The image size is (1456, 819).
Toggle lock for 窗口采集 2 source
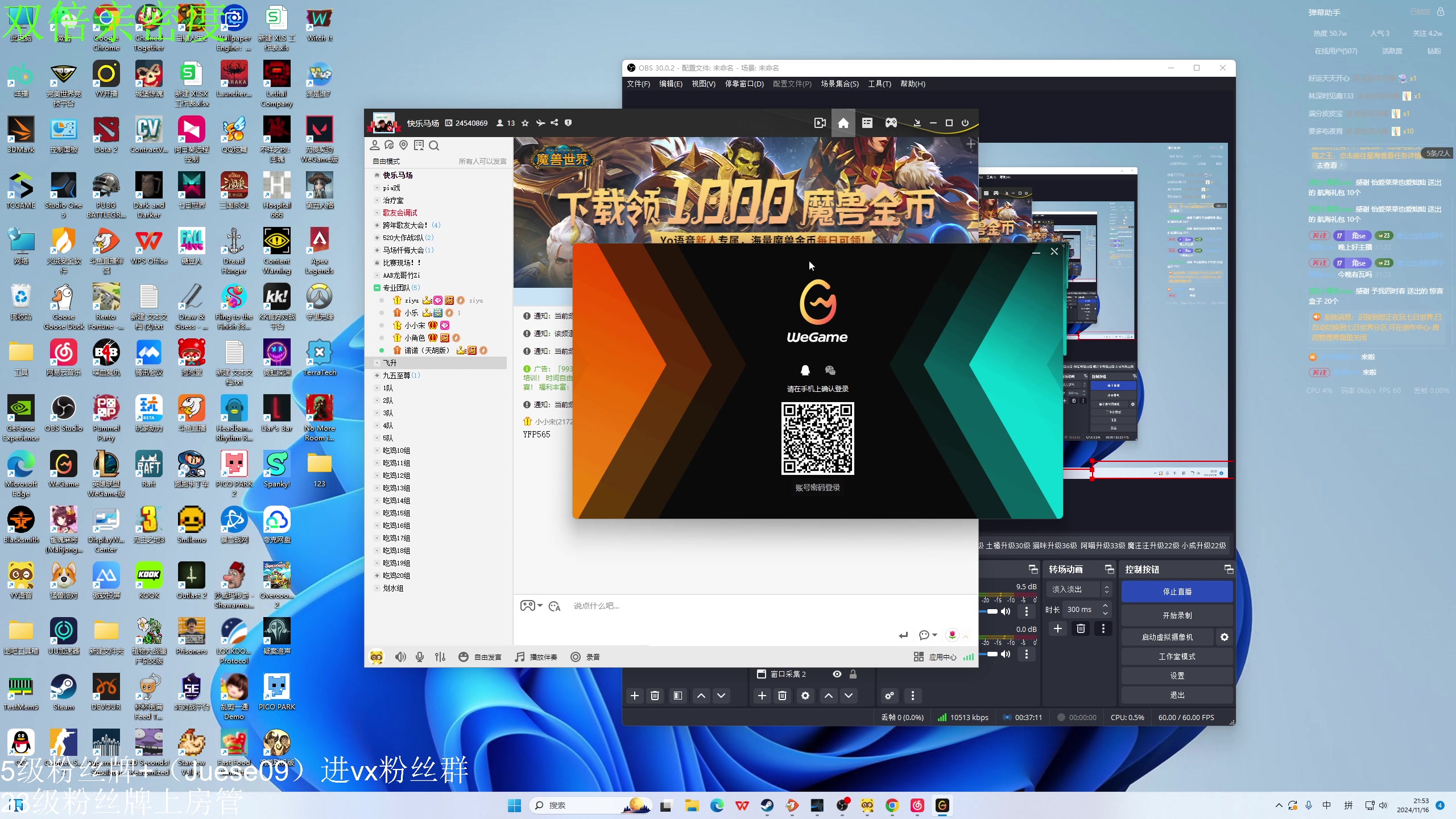(853, 674)
